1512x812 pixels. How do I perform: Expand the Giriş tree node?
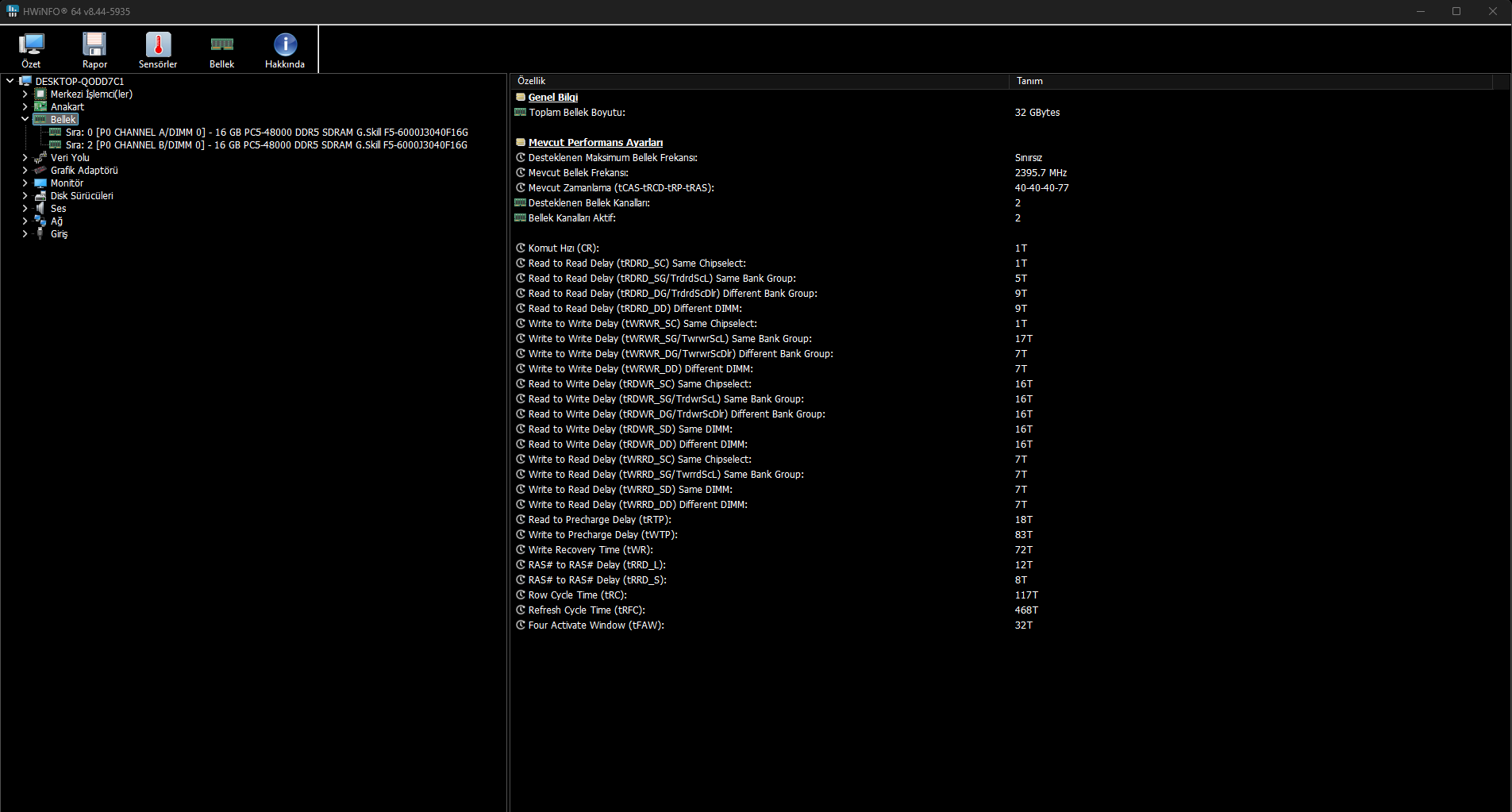tap(25, 233)
